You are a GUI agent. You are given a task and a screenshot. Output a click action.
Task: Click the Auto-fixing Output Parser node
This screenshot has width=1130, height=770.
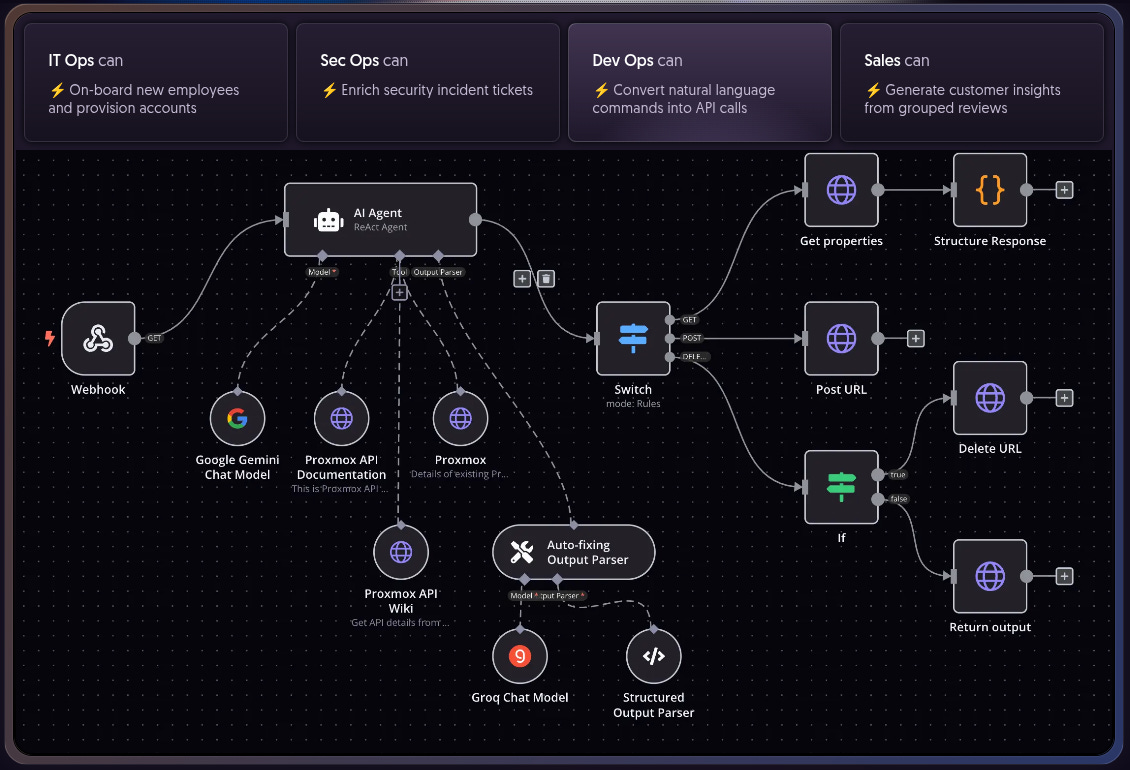573,552
